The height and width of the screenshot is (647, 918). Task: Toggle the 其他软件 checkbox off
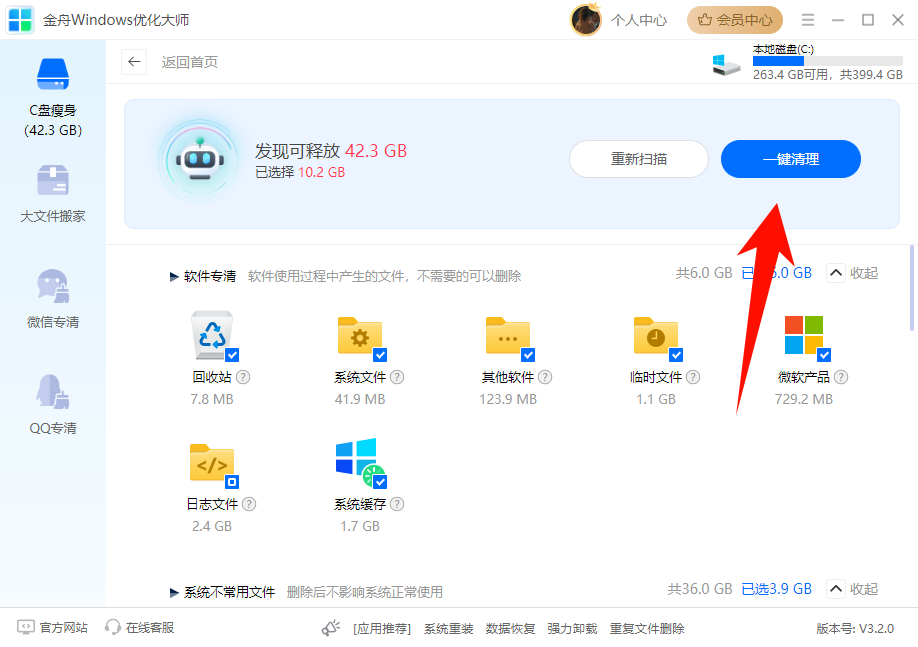[529, 355]
